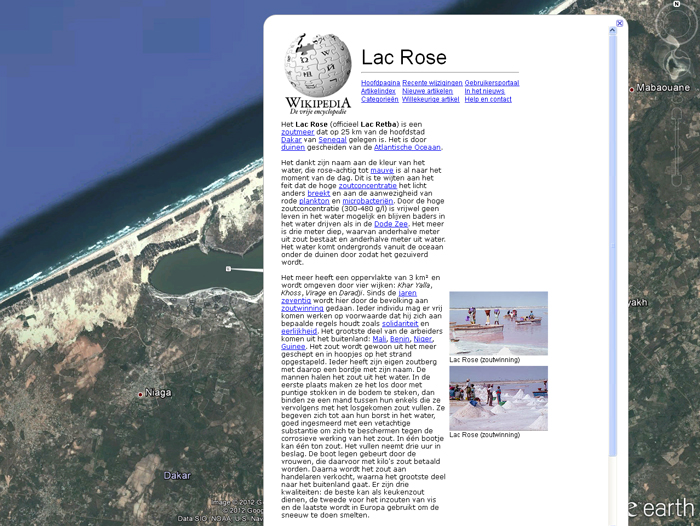
Task: Click the scroll-up arrow in the balloon
Action: pyautogui.click(x=612, y=30)
